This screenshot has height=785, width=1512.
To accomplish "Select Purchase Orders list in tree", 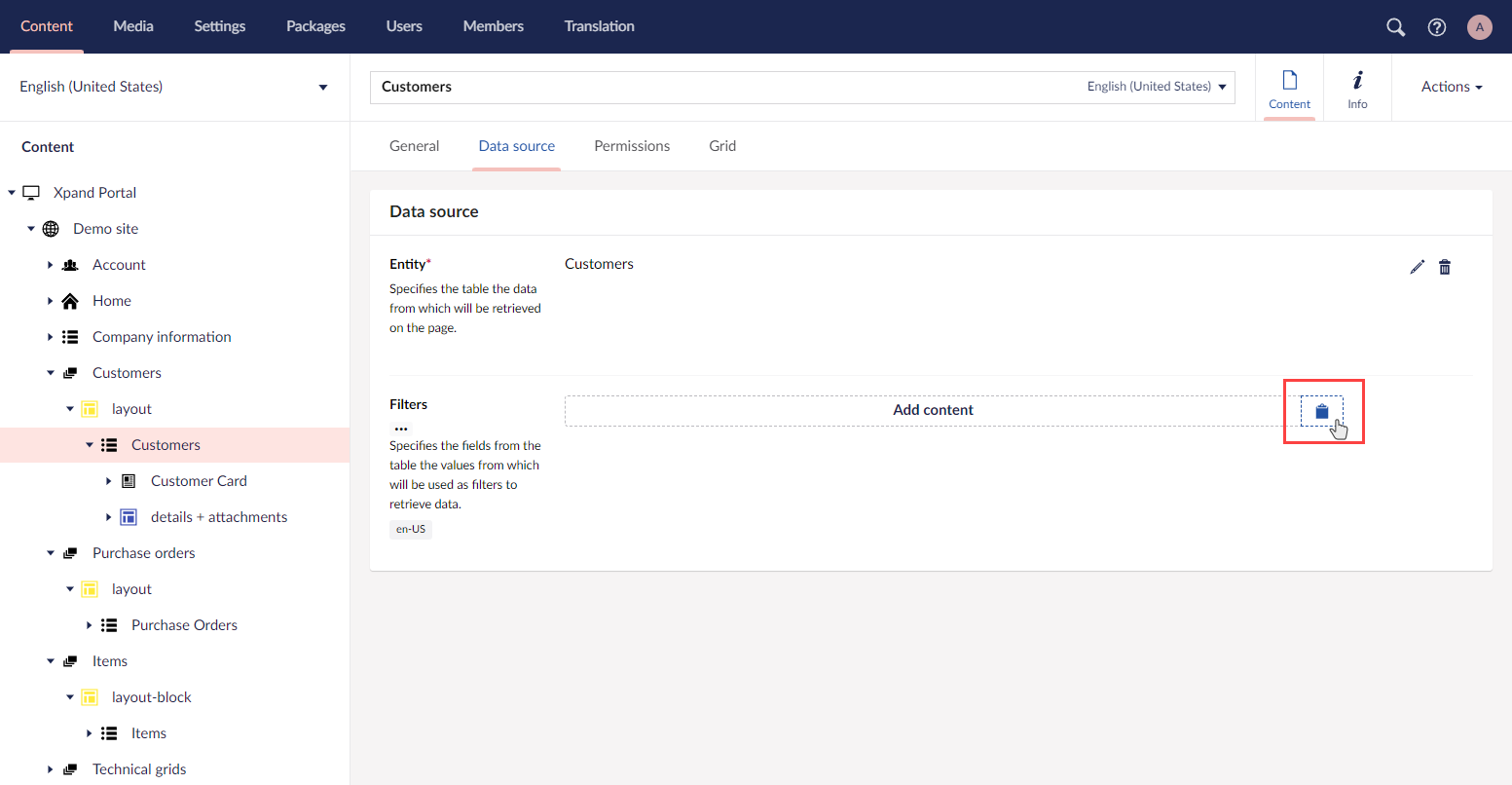I will click(184, 625).
